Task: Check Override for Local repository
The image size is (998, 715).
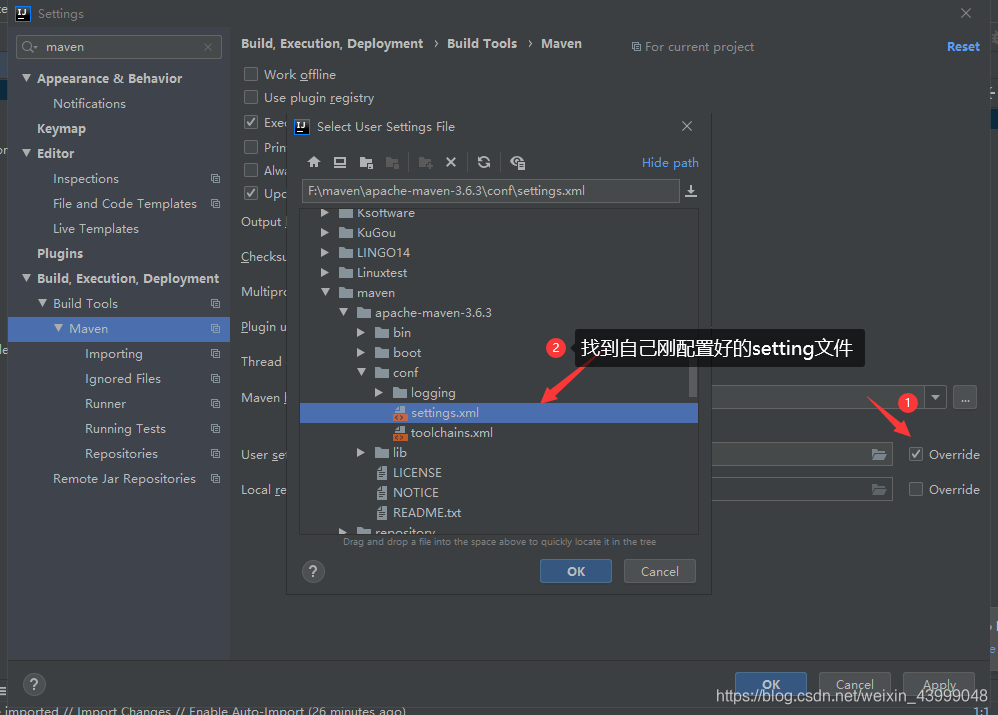Action: point(916,489)
